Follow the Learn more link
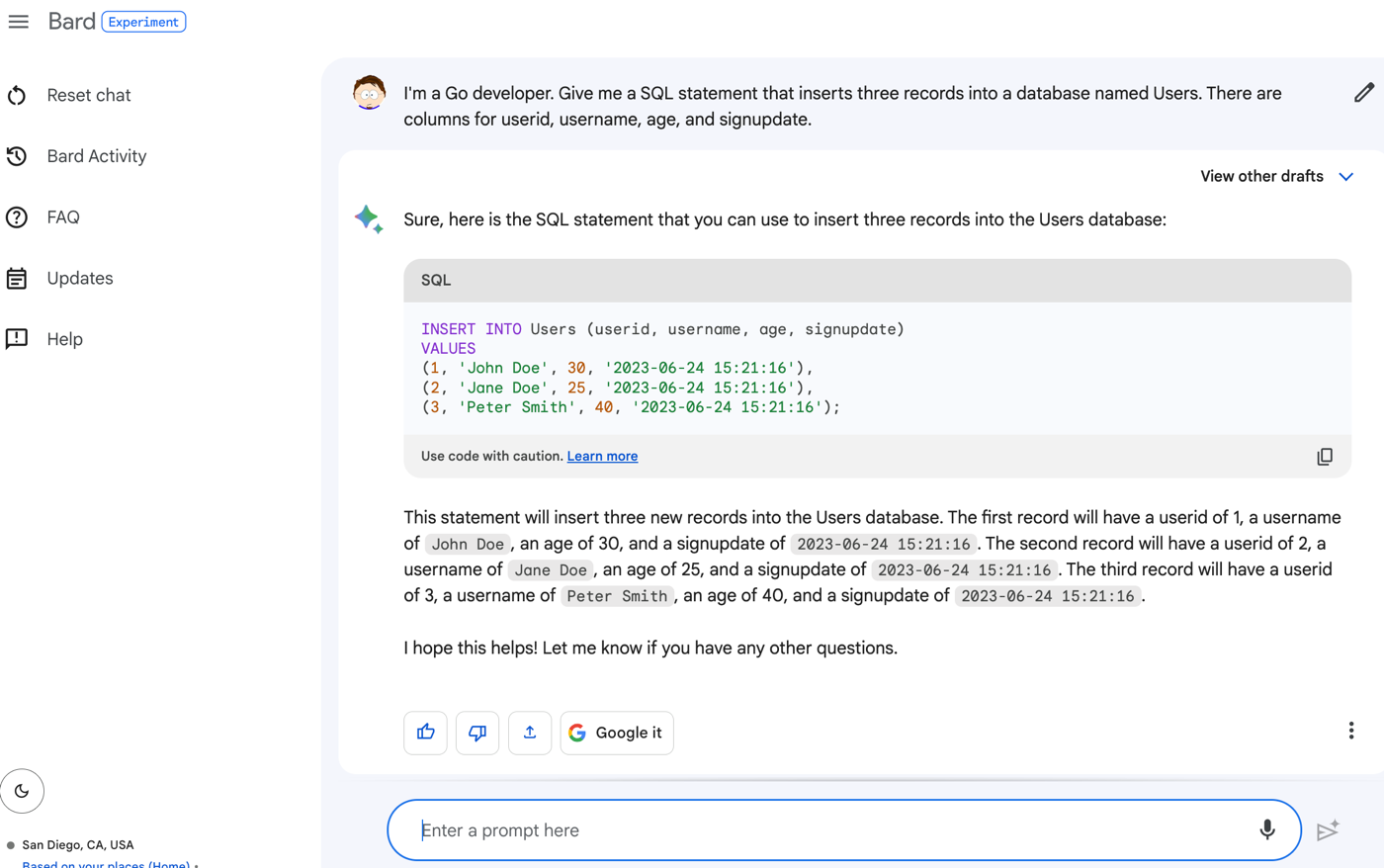Image resolution: width=1384 pixels, height=868 pixels. (602, 457)
